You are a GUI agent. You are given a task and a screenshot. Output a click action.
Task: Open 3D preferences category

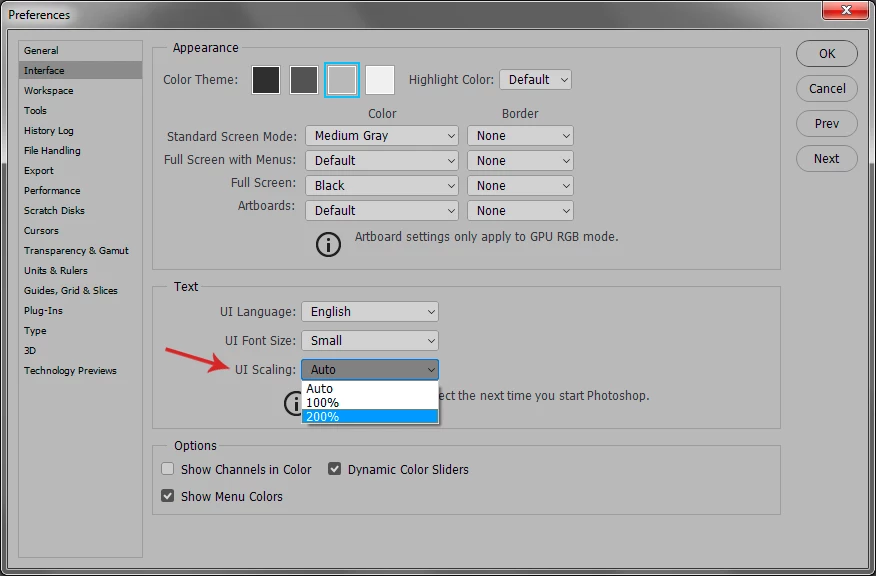[x=80, y=351]
